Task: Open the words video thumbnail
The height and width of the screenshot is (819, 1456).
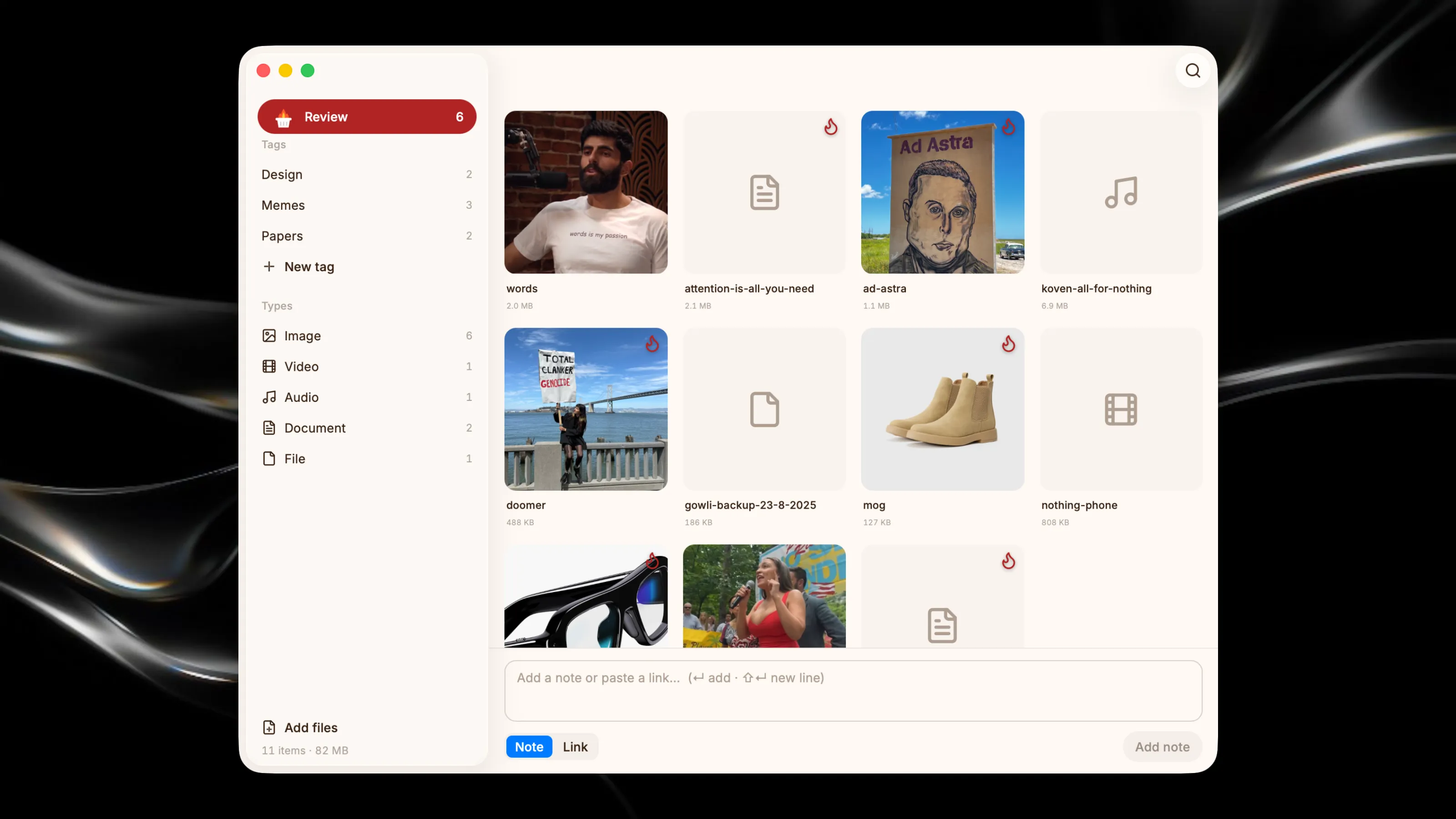Action: click(x=586, y=192)
